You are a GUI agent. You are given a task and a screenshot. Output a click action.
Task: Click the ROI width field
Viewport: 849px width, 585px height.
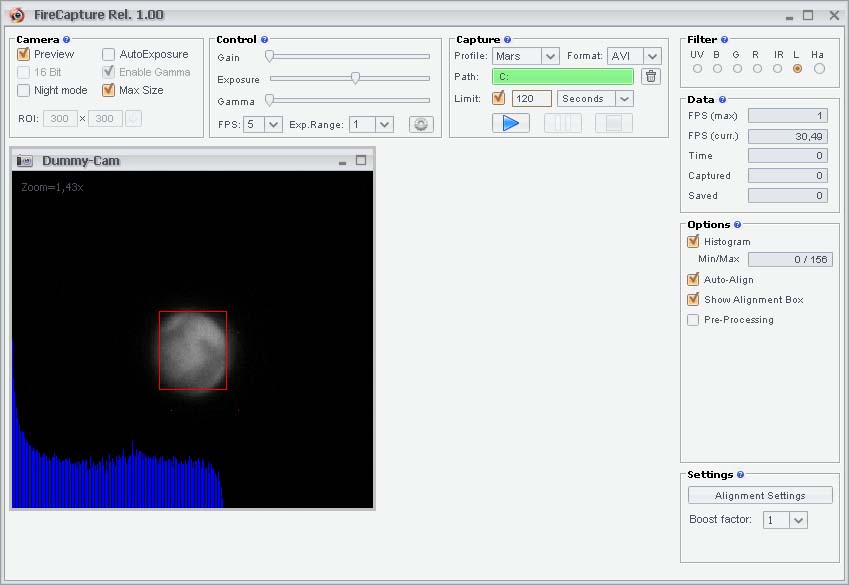(x=60, y=119)
